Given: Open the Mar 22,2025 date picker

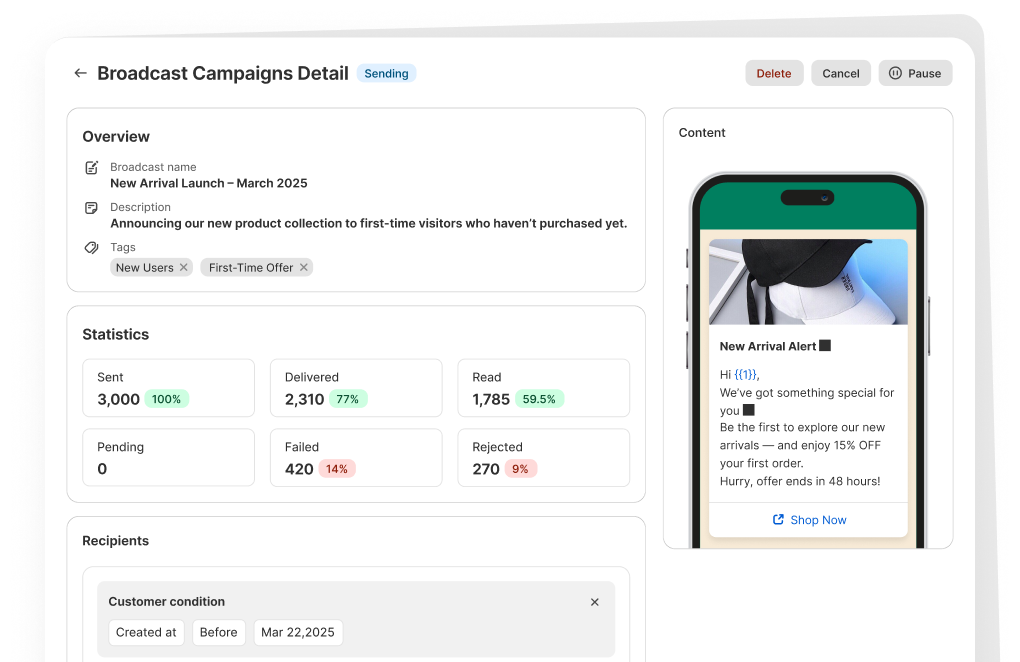Looking at the screenshot, I should point(297,632).
